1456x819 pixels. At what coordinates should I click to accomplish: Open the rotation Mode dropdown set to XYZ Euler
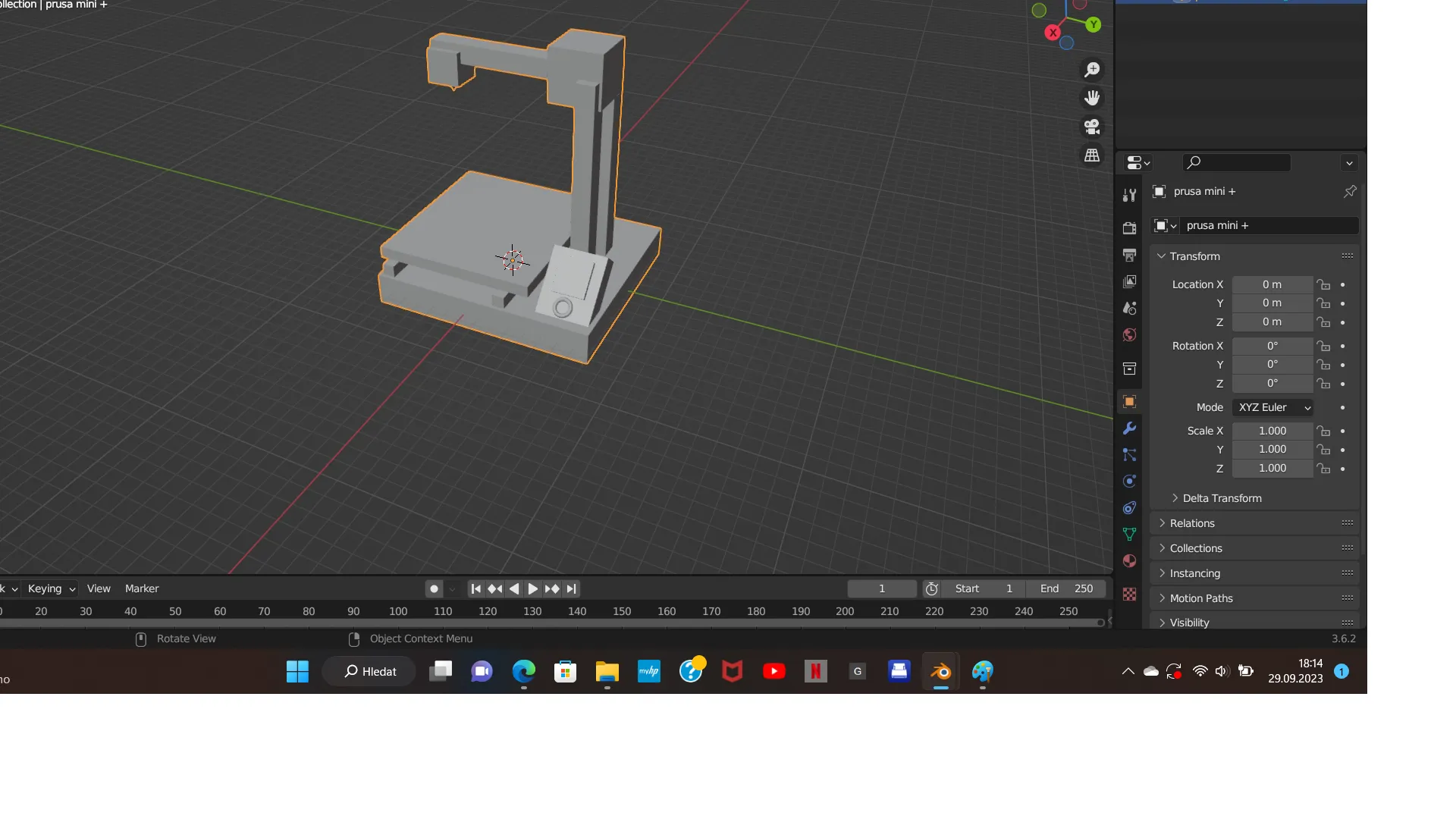(x=1272, y=407)
